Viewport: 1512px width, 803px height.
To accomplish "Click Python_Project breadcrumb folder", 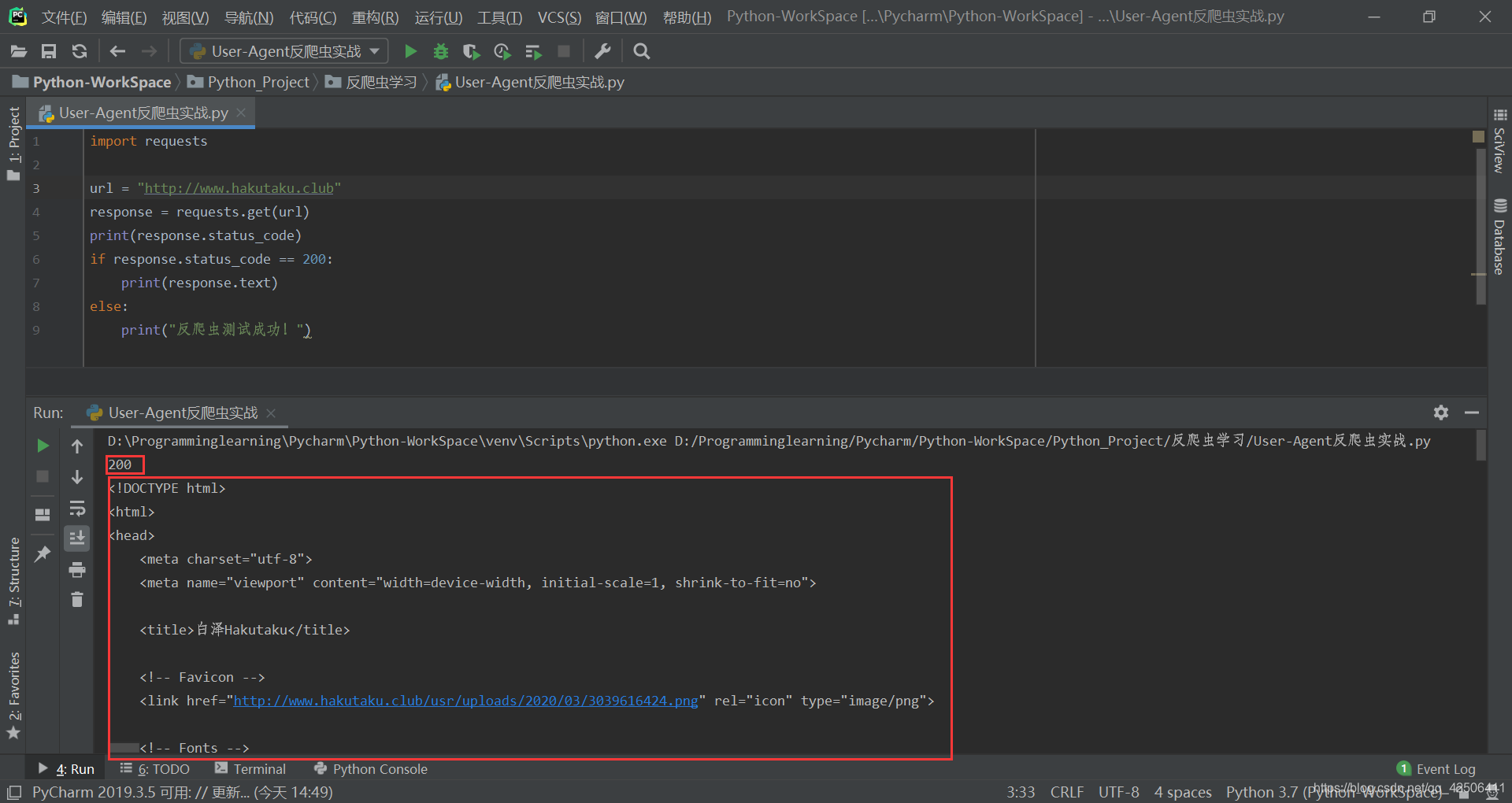I will pos(249,82).
